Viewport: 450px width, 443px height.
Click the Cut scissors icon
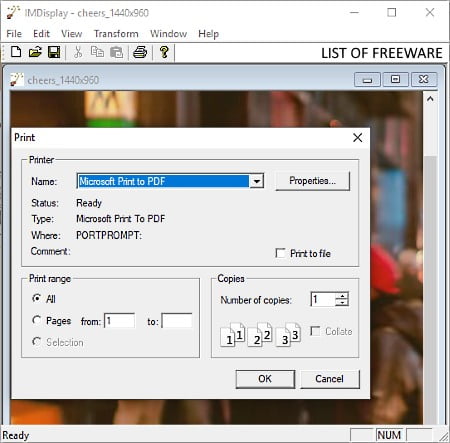tap(78, 52)
